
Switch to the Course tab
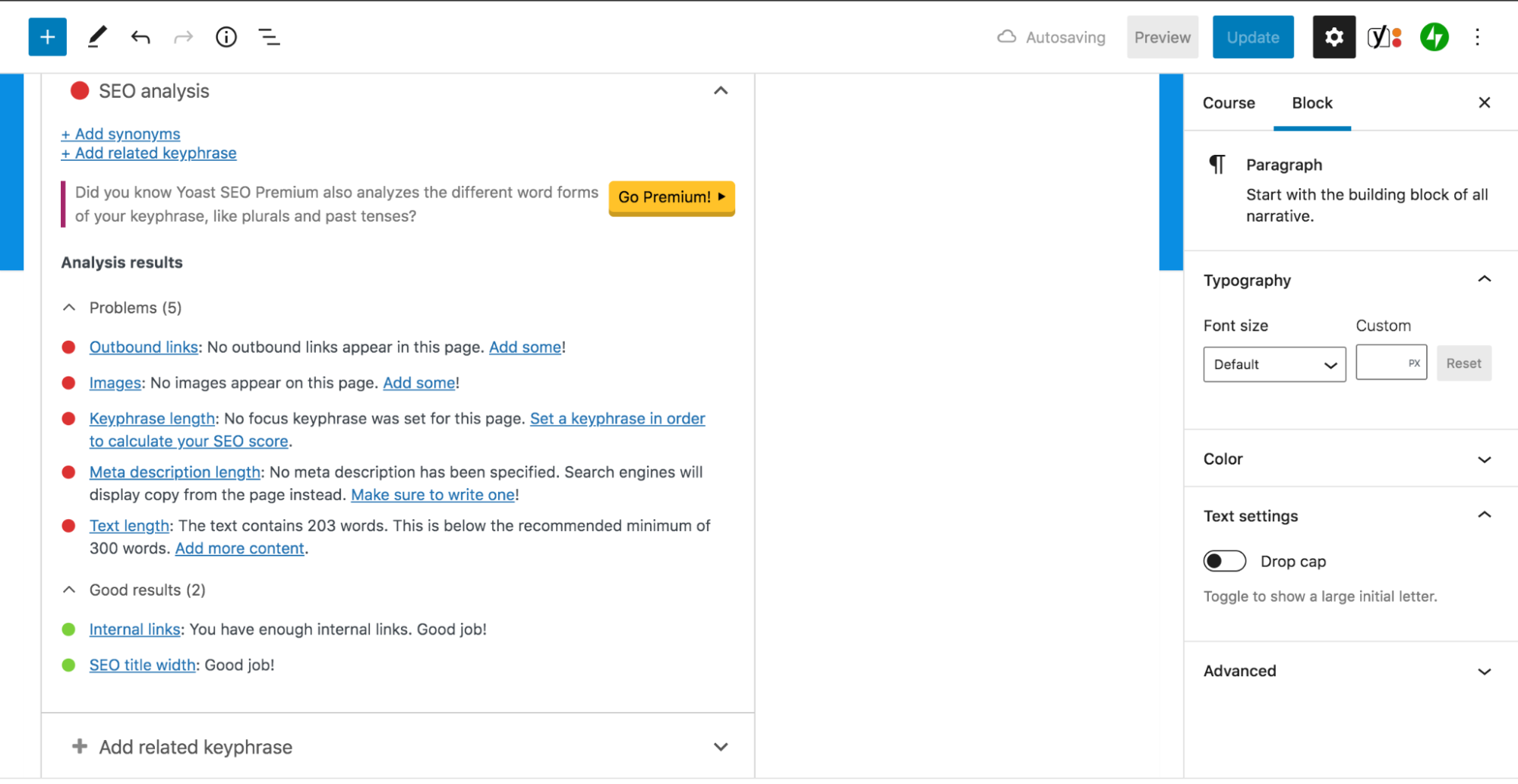tap(1228, 102)
